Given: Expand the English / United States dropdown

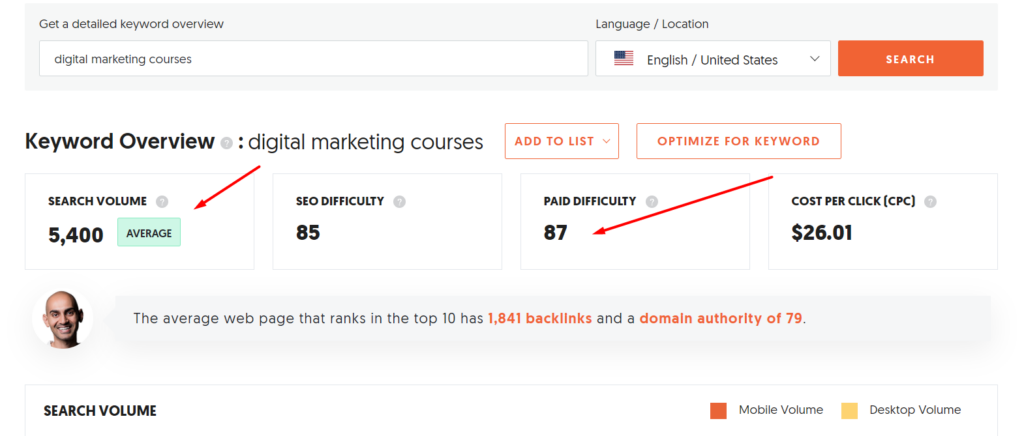Looking at the screenshot, I should point(713,59).
